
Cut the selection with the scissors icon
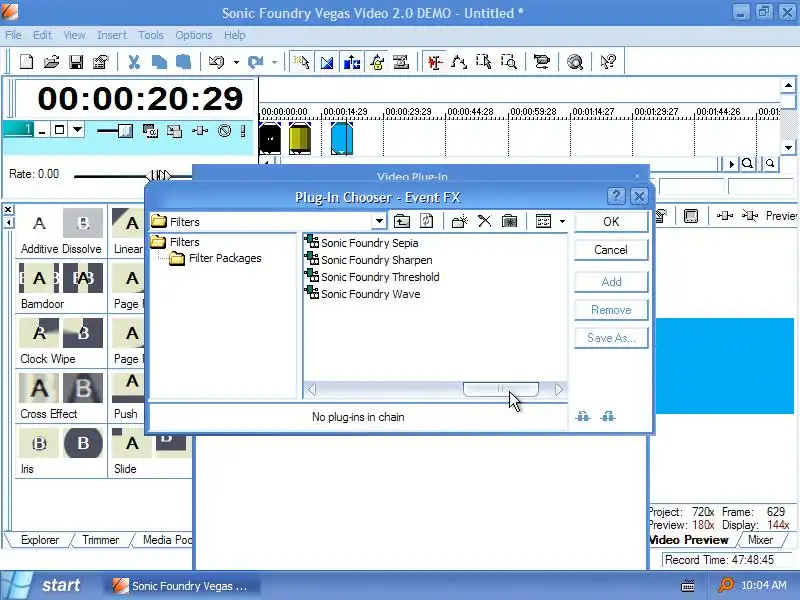pyautogui.click(x=134, y=62)
